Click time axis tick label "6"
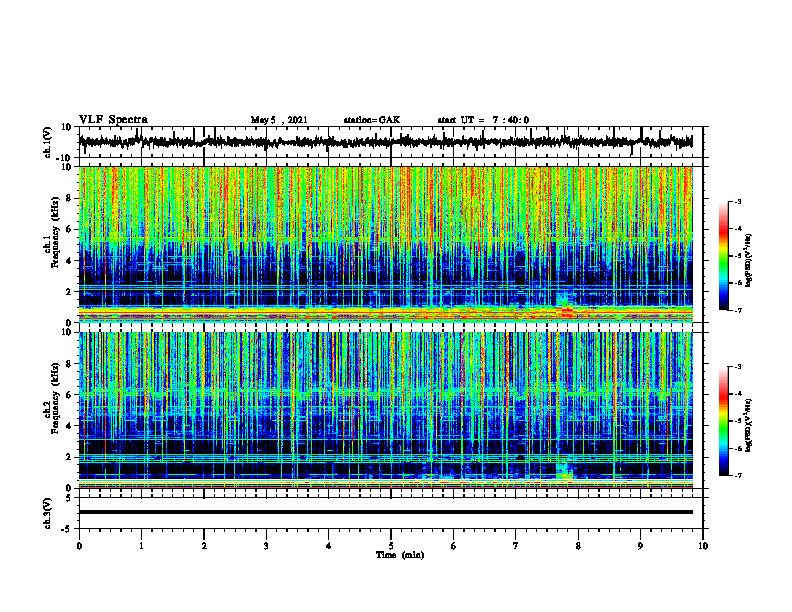This screenshot has height=612, width=792. point(454,546)
